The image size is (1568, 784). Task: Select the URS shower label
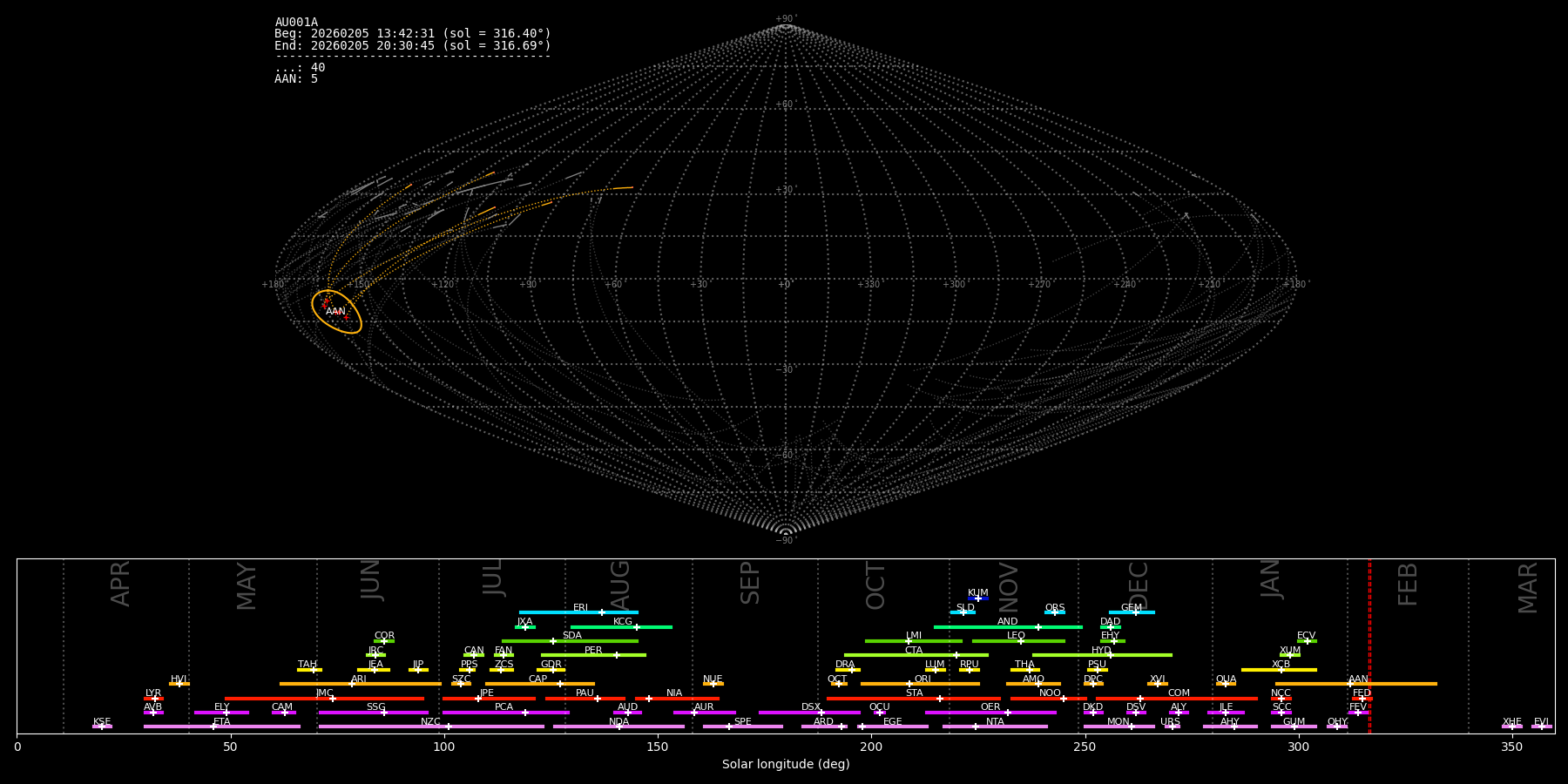[1171, 722]
